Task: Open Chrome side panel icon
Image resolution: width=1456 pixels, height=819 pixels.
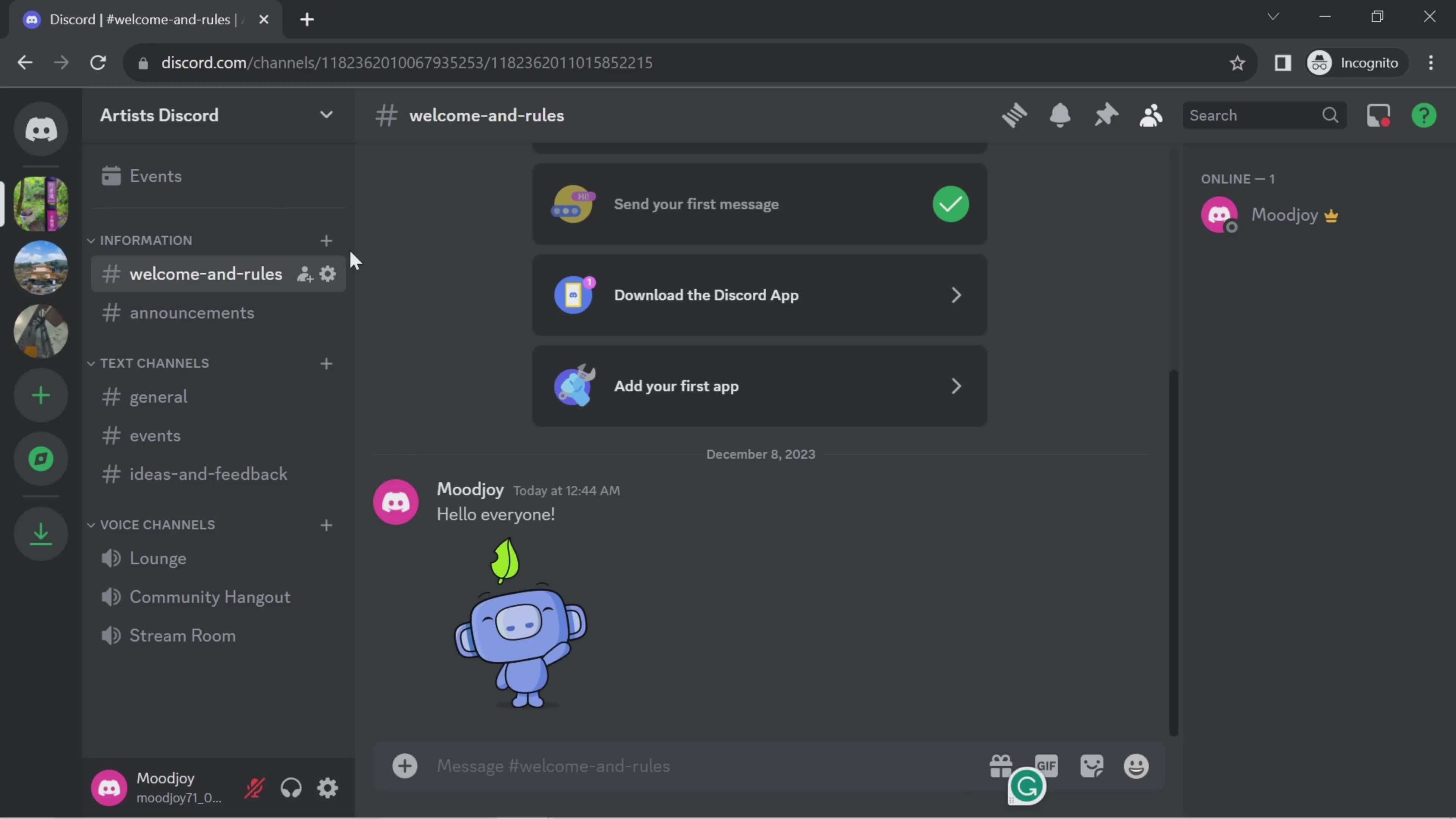Action: pyautogui.click(x=1282, y=63)
